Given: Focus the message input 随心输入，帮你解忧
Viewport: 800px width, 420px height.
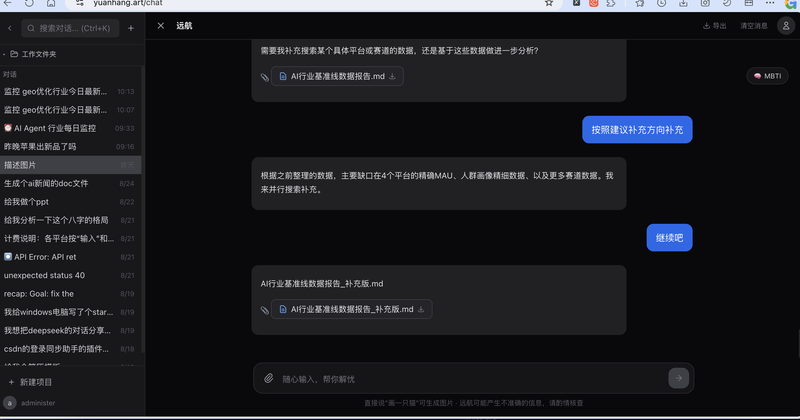Looking at the screenshot, I should [472, 379].
